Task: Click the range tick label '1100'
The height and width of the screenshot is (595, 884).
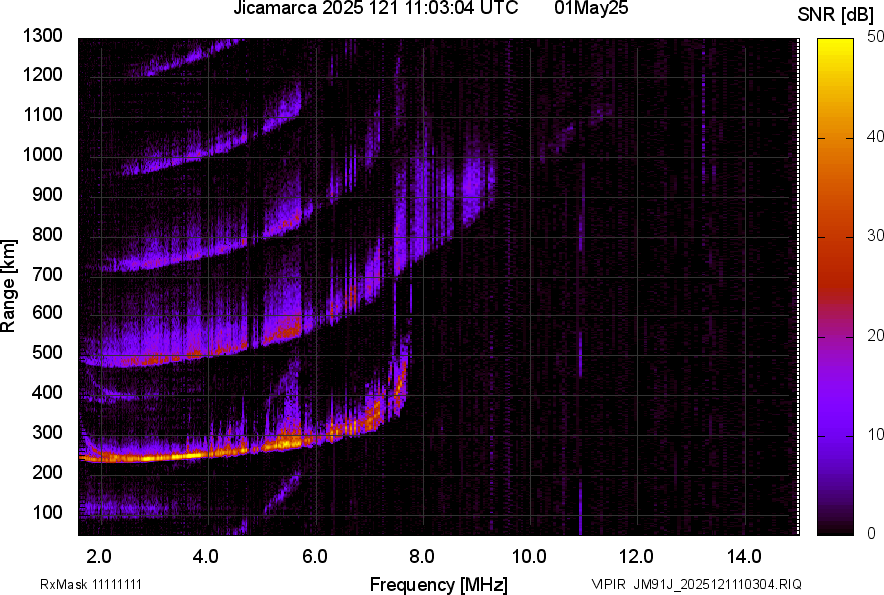Action: [x=42, y=115]
